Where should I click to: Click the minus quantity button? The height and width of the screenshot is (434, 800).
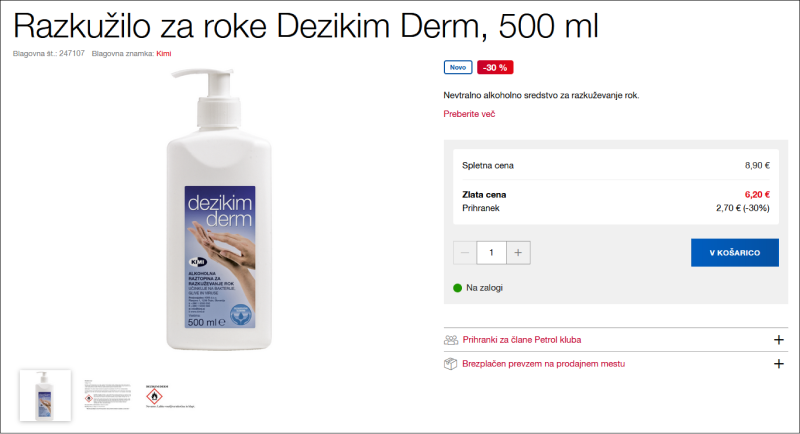pyautogui.click(x=465, y=252)
